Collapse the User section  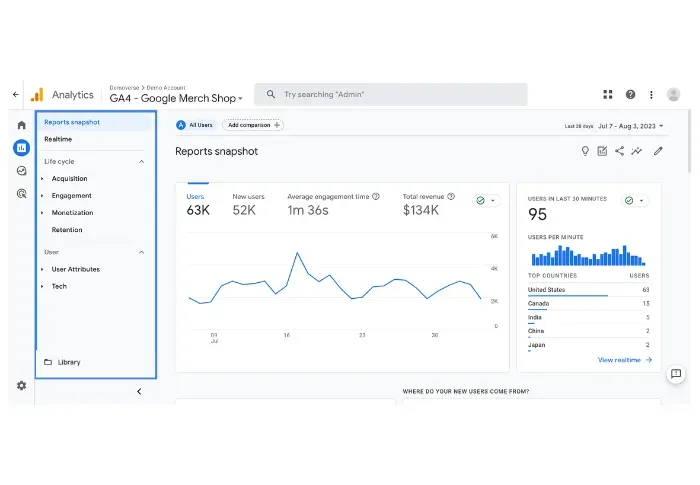coord(142,252)
